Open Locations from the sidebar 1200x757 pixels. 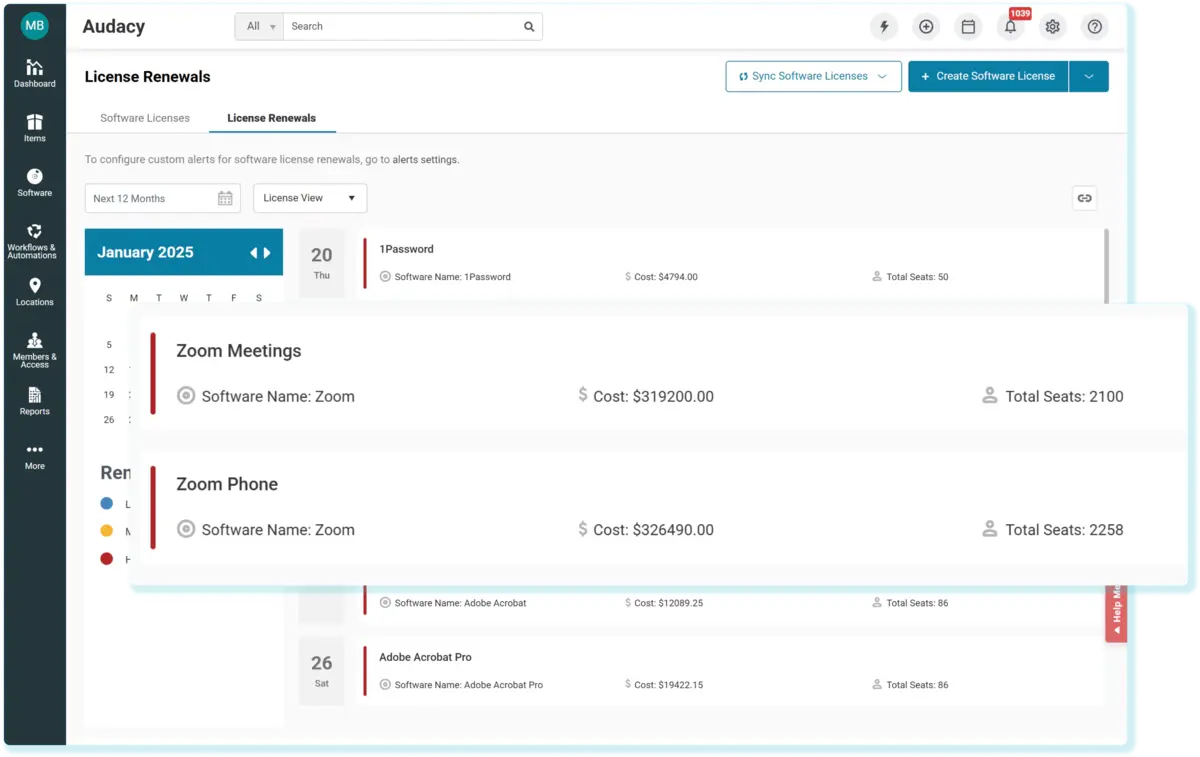[34, 291]
